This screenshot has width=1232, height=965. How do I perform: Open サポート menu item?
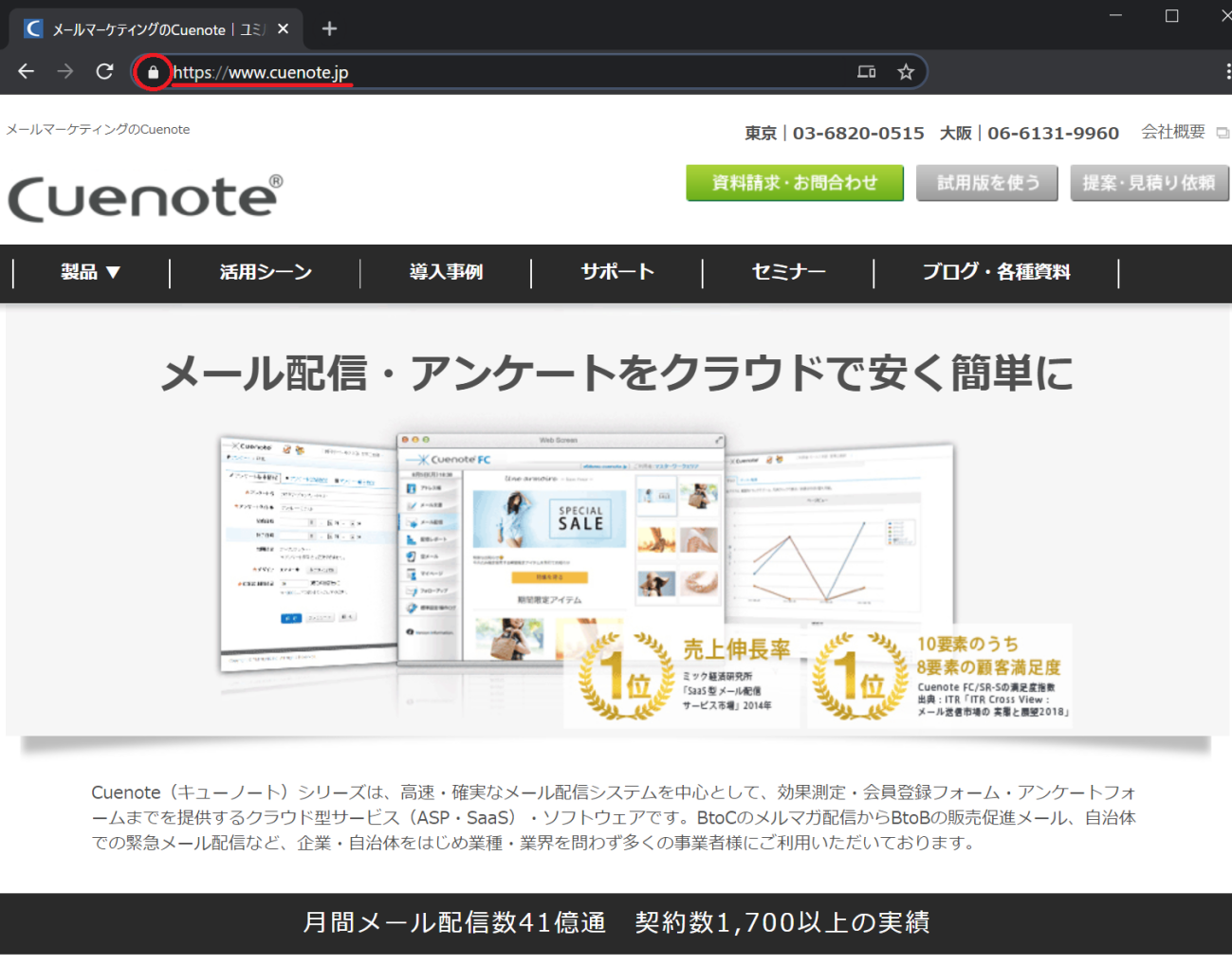[x=617, y=272]
